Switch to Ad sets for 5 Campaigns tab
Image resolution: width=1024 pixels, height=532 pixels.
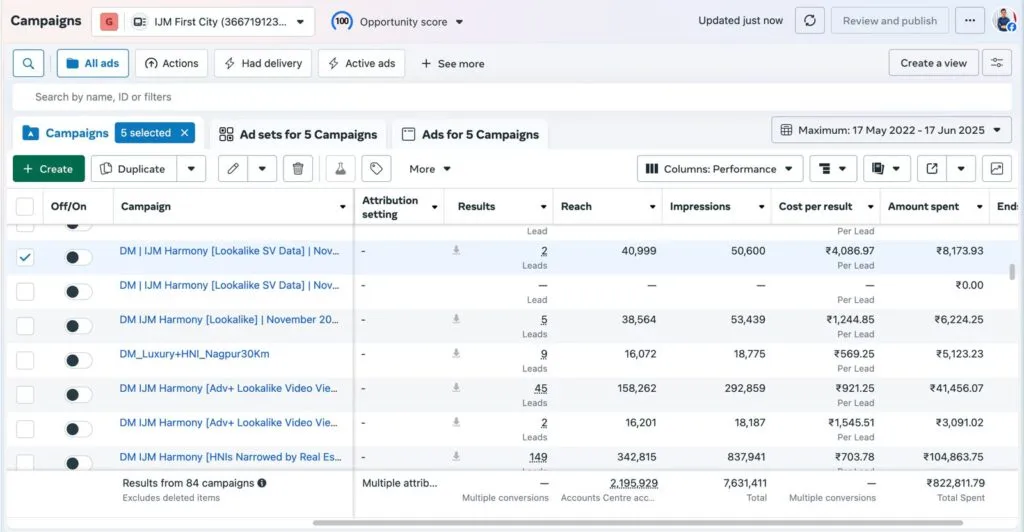click(298, 135)
